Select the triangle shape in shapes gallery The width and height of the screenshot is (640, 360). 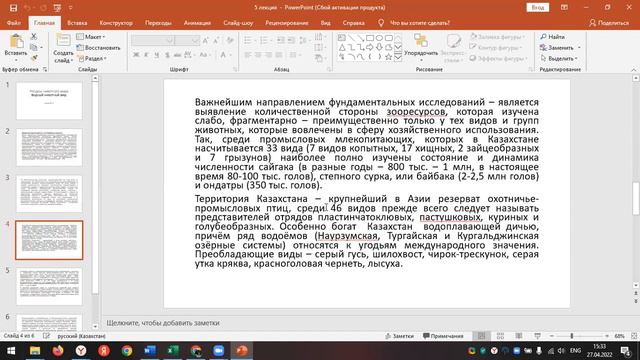click(x=342, y=47)
